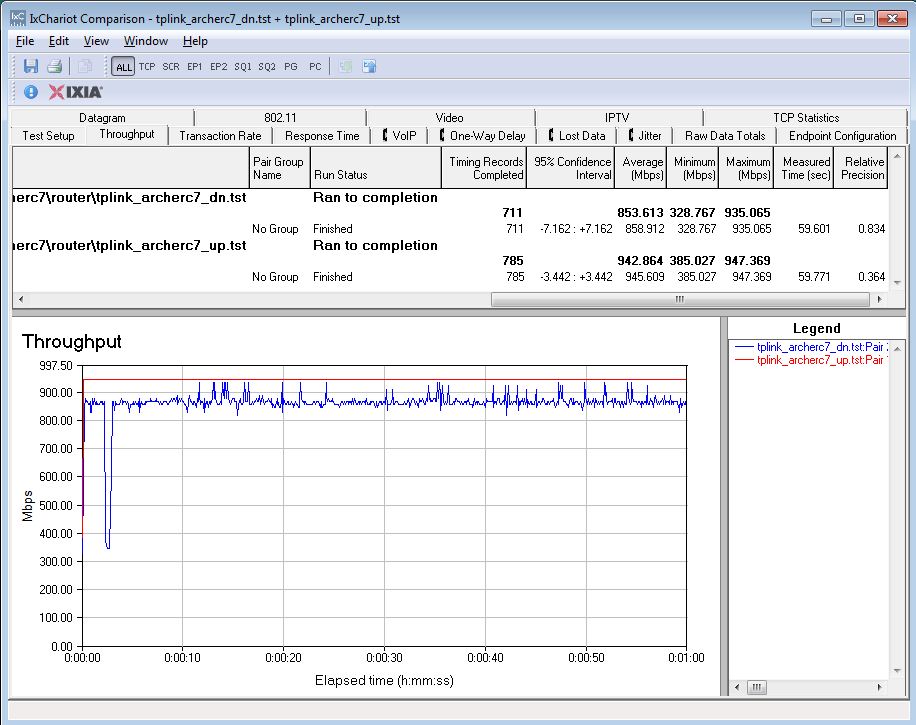916x725 pixels.
Task: Select the PC filter button
Action: point(315,67)
